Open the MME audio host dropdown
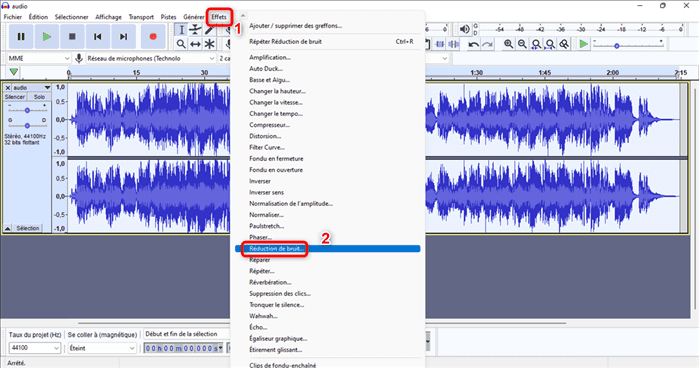This screenshot has width=699, height=368. pyautogui.click(x=39, y=58)
